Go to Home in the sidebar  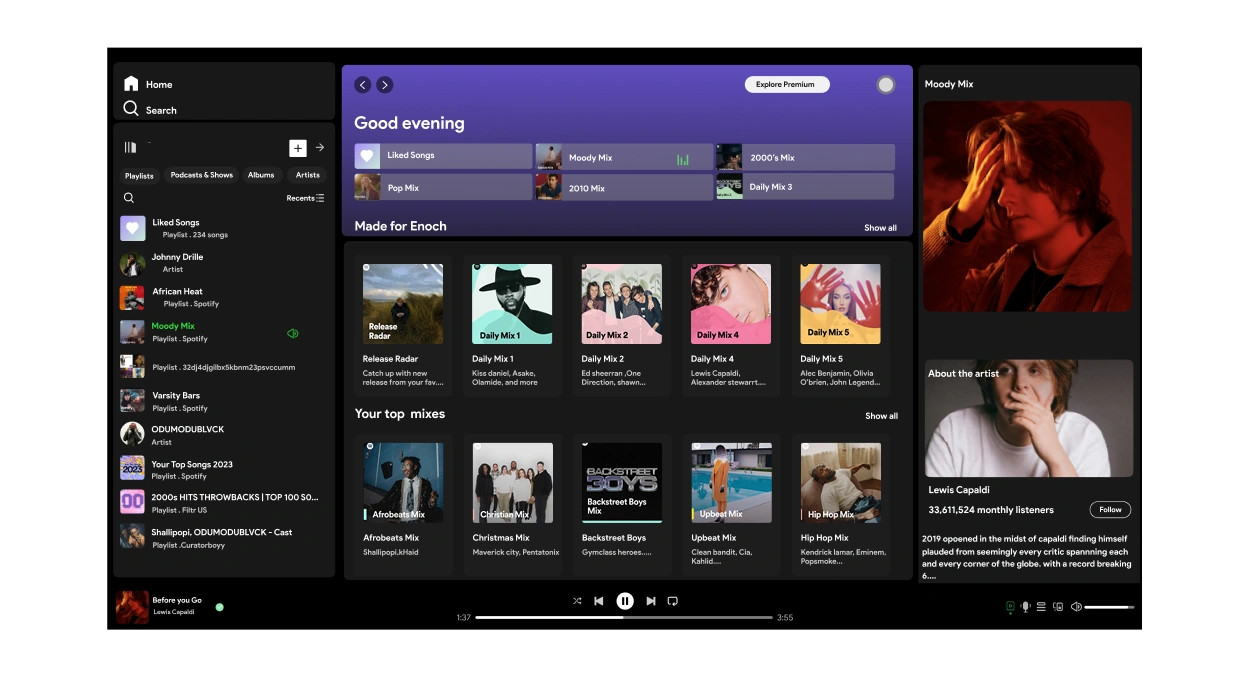148,84
